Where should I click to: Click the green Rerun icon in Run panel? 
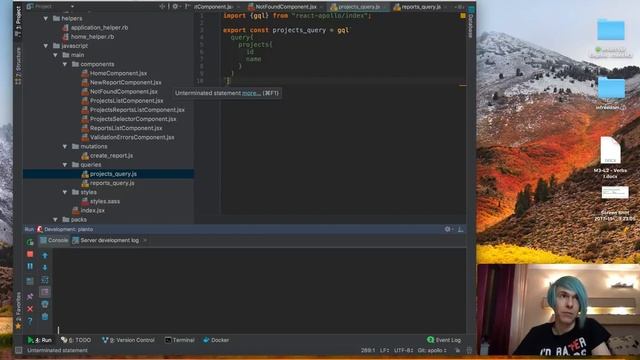tap(30, 242)
